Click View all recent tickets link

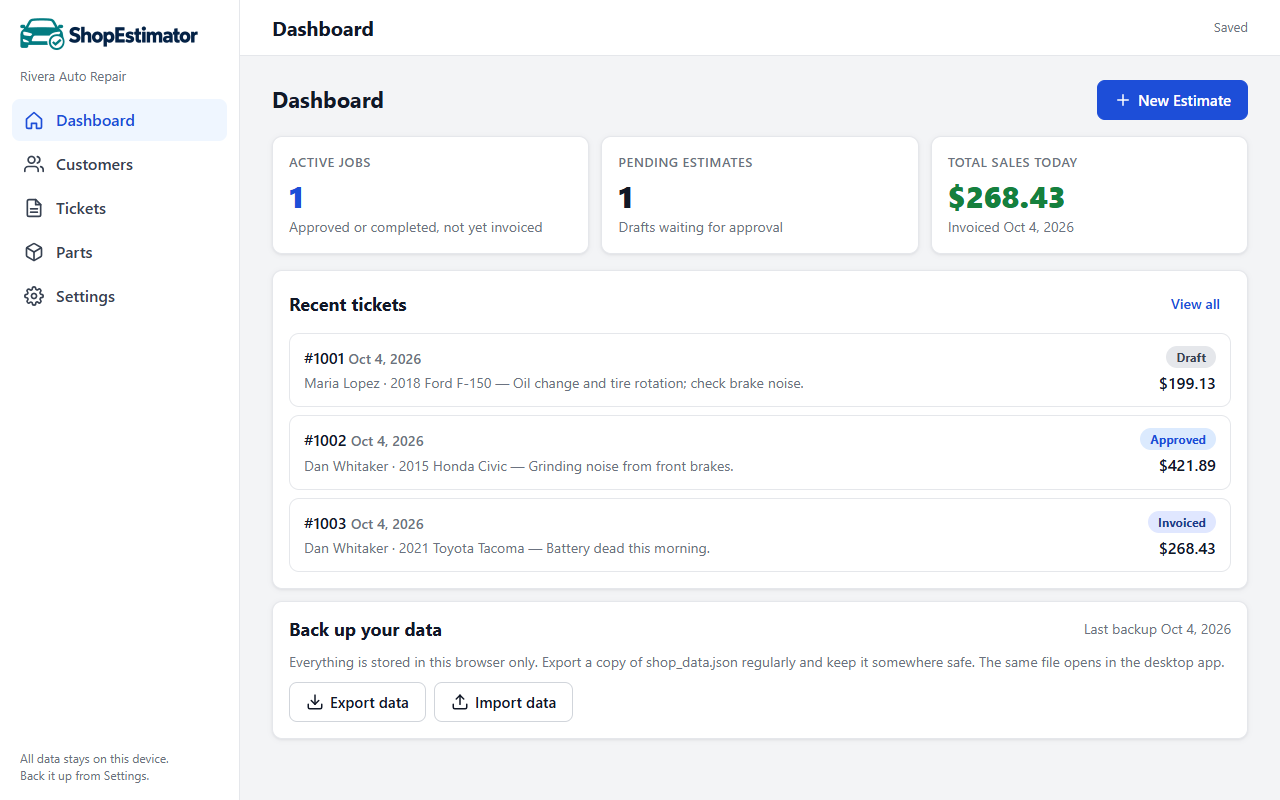[1195, 305]
